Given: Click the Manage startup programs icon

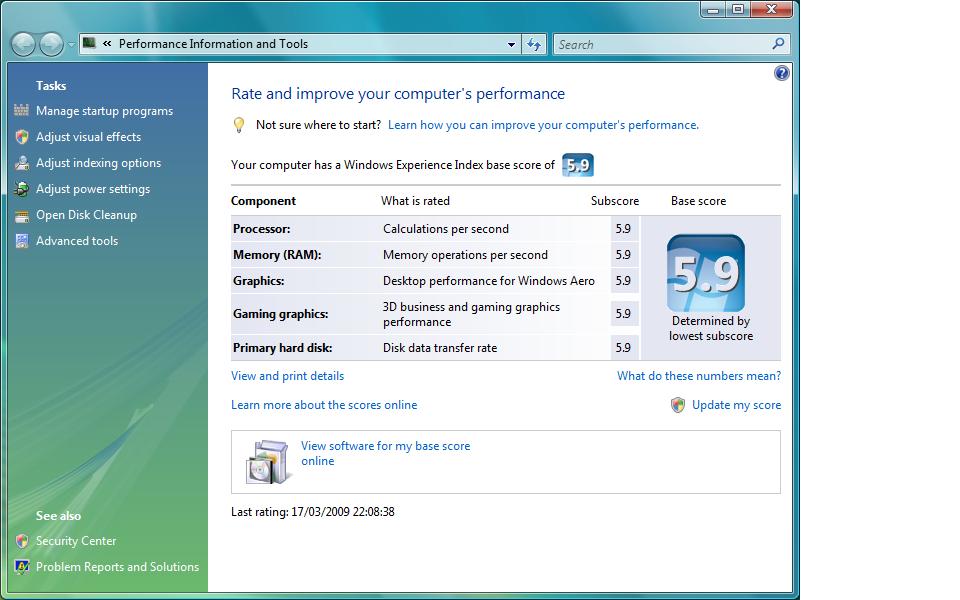Looking at the screenshot, I should (x=21, y=110).
